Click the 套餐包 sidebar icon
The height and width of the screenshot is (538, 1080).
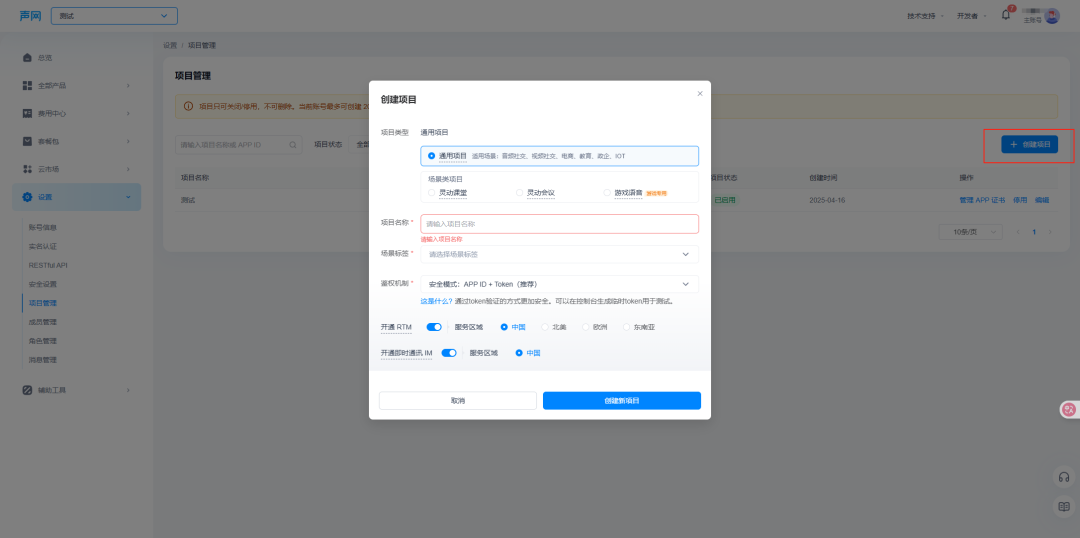point(28,141)
